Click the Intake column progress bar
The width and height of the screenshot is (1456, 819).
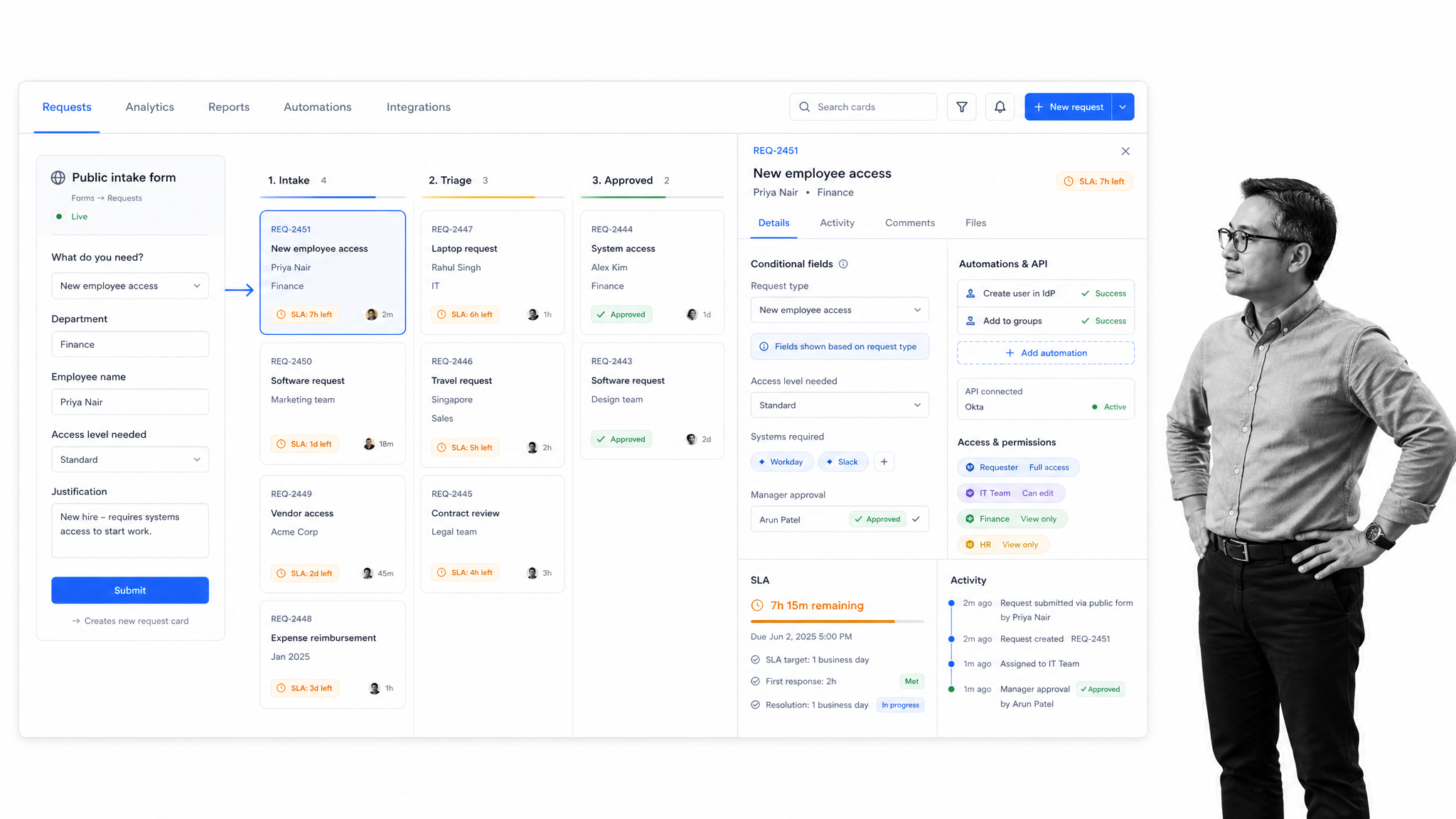[332, 197]
